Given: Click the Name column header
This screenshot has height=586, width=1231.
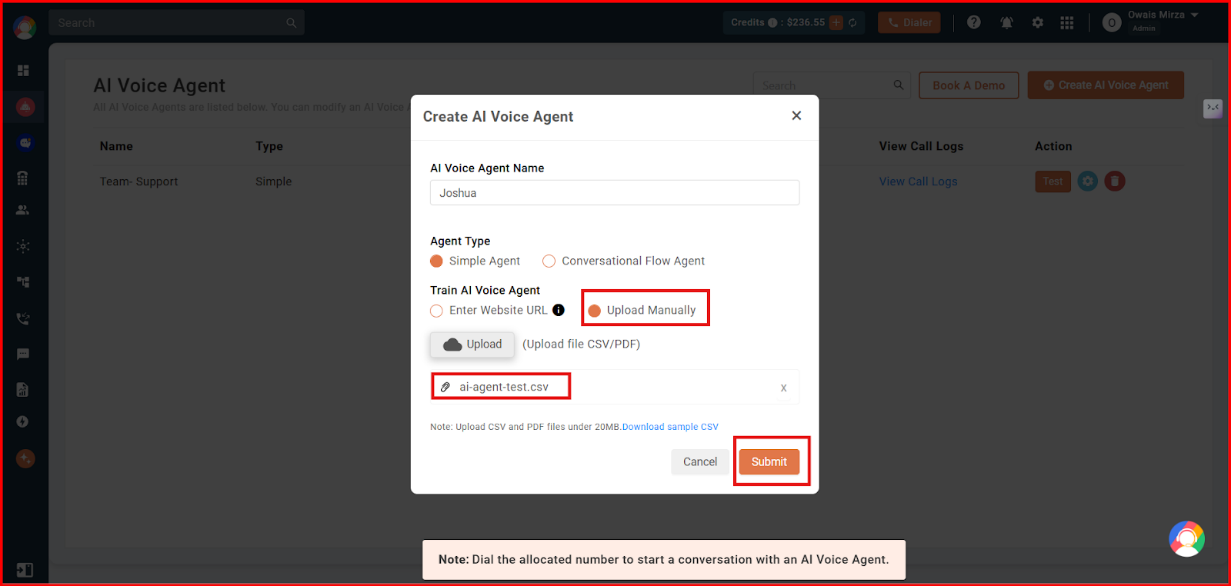Looking at the screenshot, I should [116, 146].
